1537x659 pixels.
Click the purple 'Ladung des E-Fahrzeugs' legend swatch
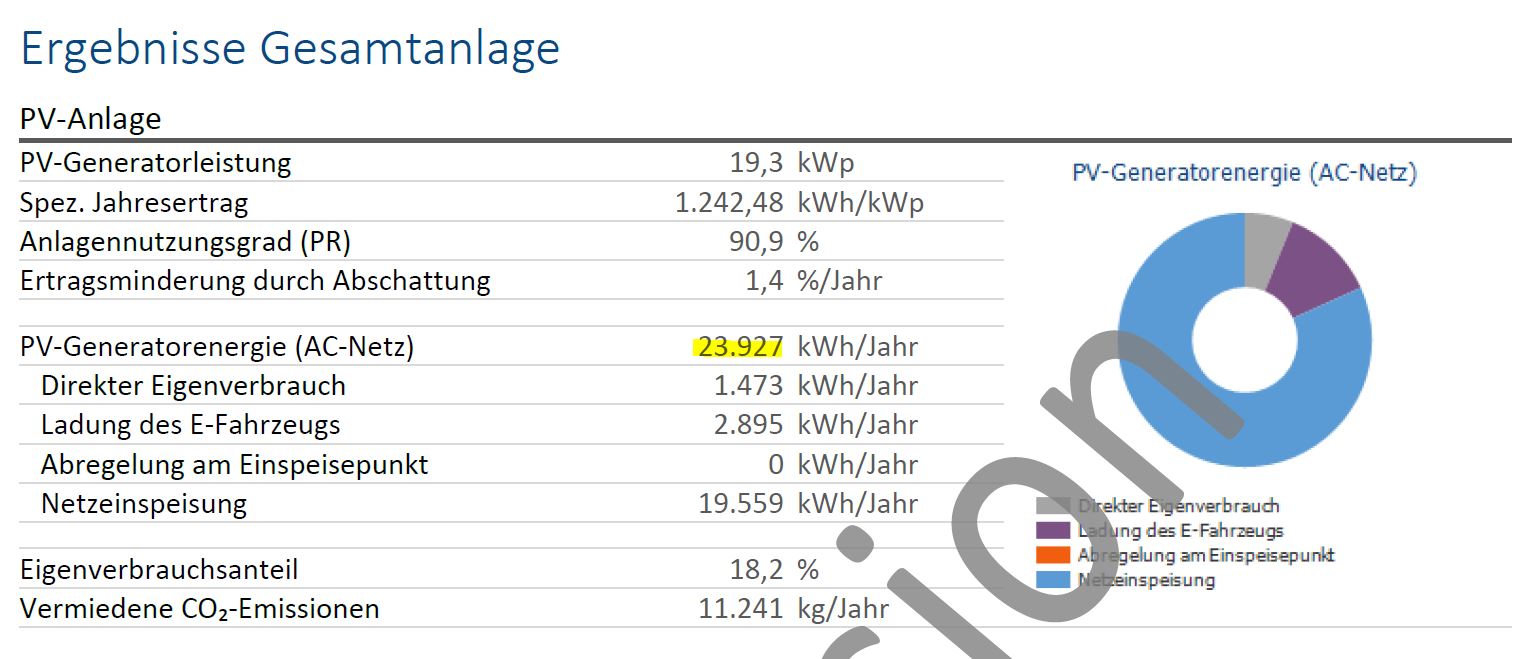[x=1053, y=530]
